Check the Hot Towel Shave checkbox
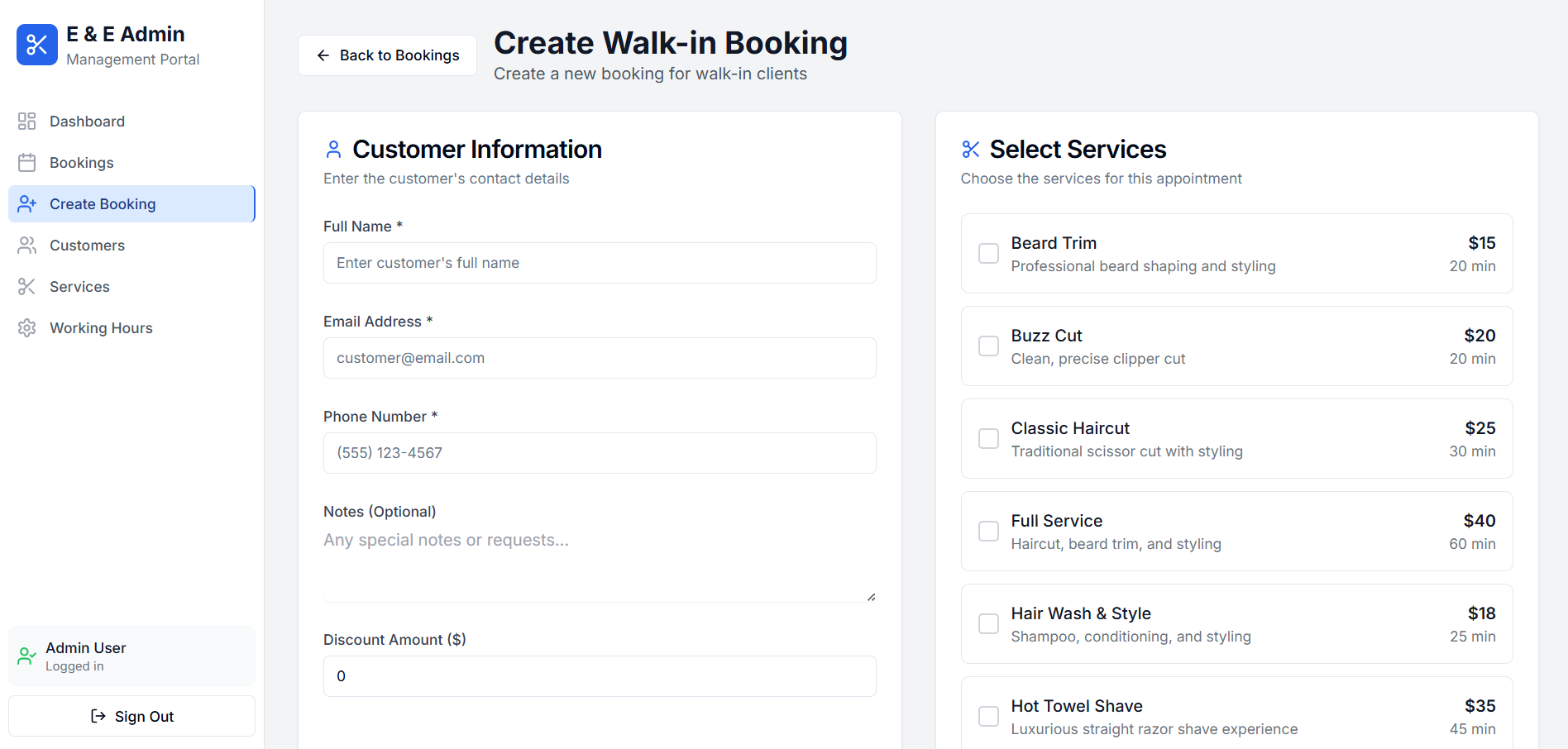This screenshot has width=1568, height=749. [x=988, y=716]
